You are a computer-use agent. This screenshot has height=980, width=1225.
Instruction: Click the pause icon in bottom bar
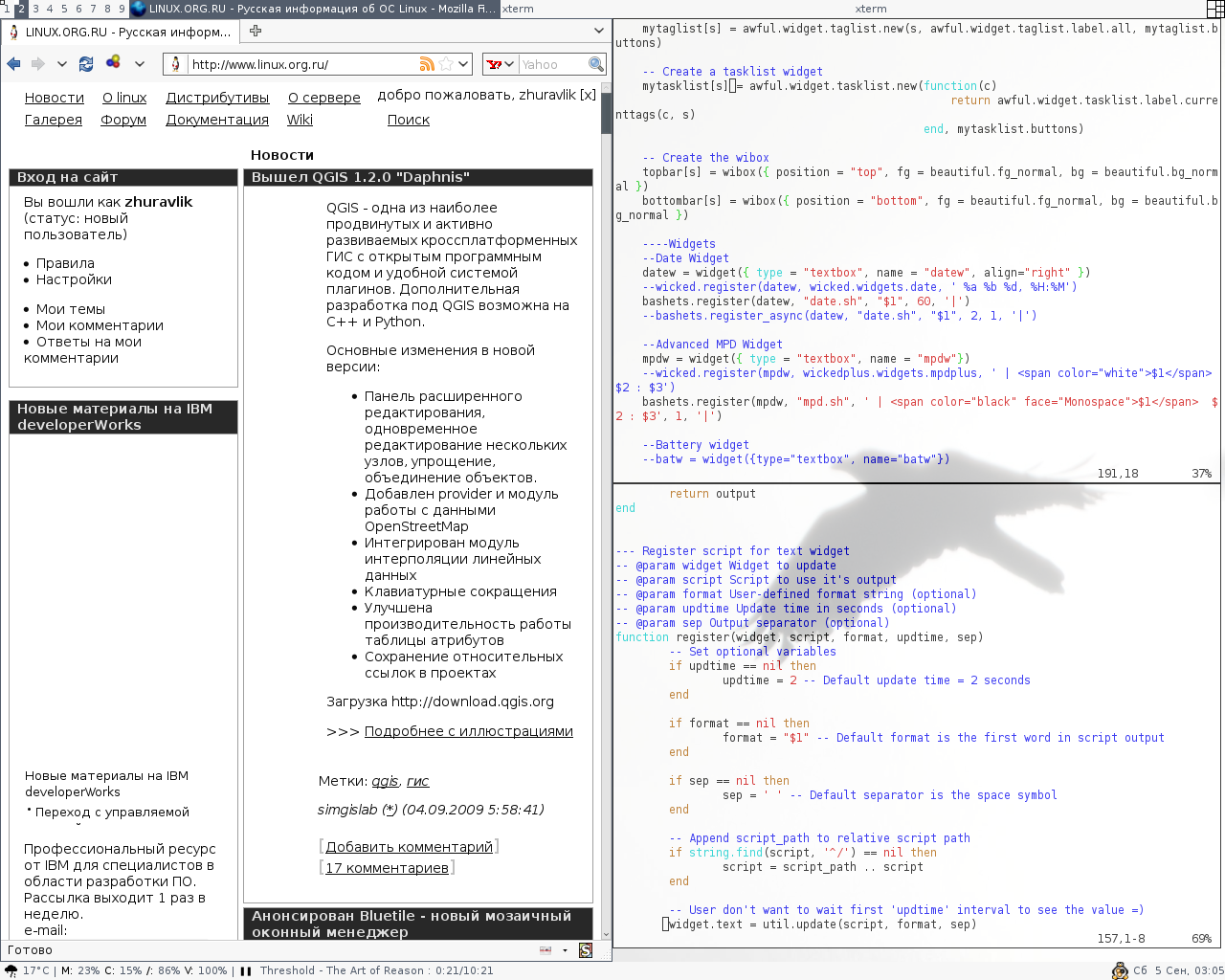tap(246, 970)
